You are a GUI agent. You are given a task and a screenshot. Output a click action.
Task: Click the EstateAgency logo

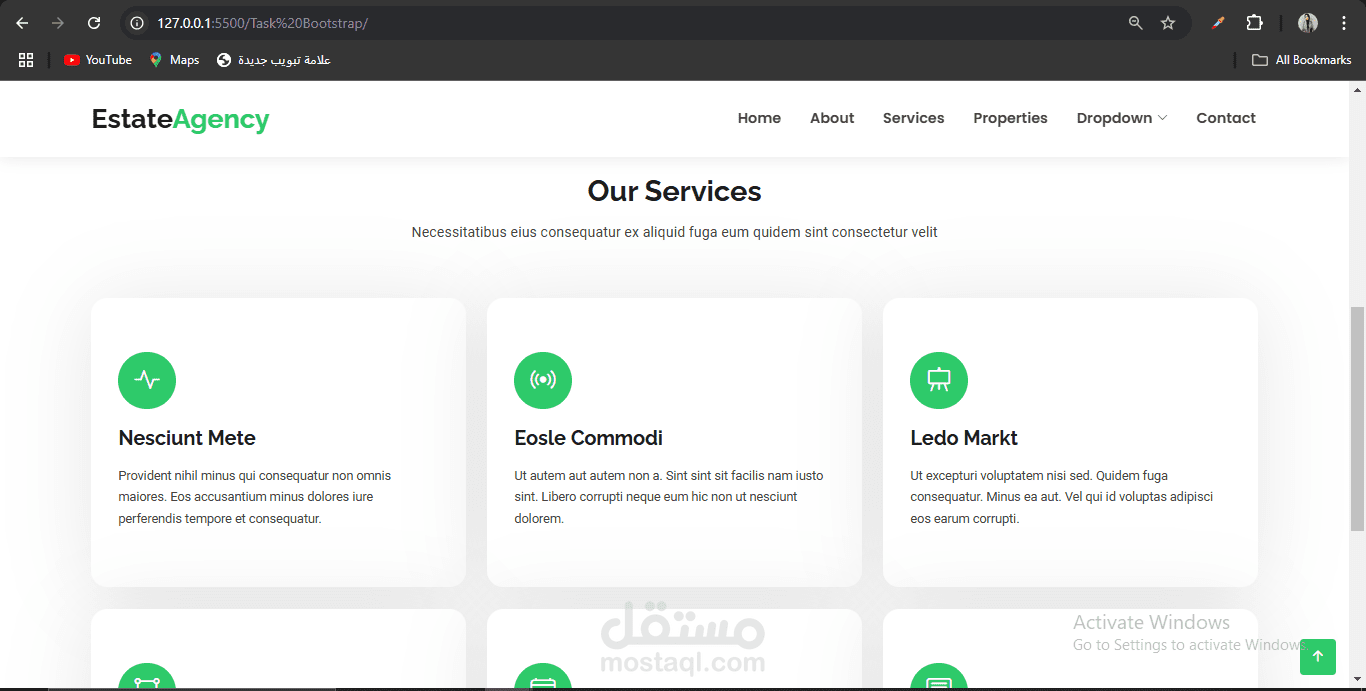[181, 119]
